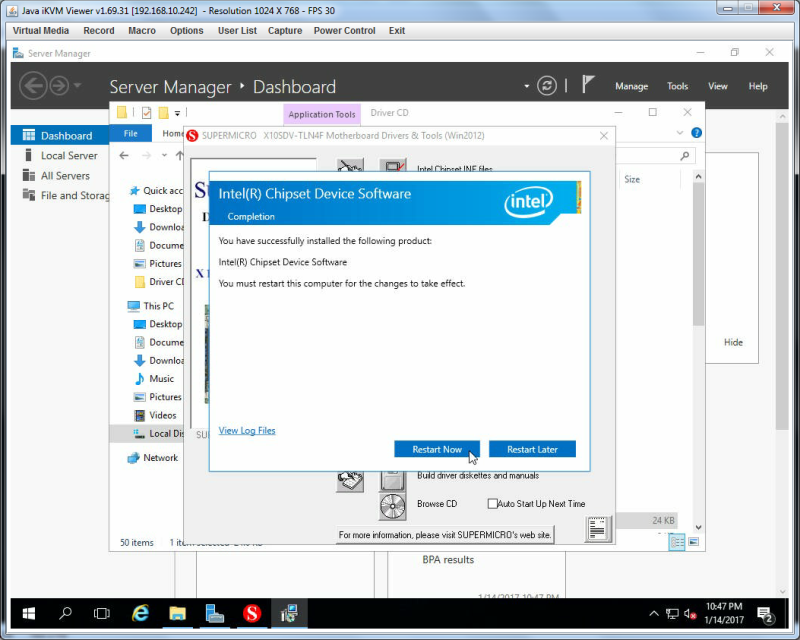Select Dashboard in Server Manager sidebar
The height and width of the screenshot is (640, 800).
(x=60, y=135)
